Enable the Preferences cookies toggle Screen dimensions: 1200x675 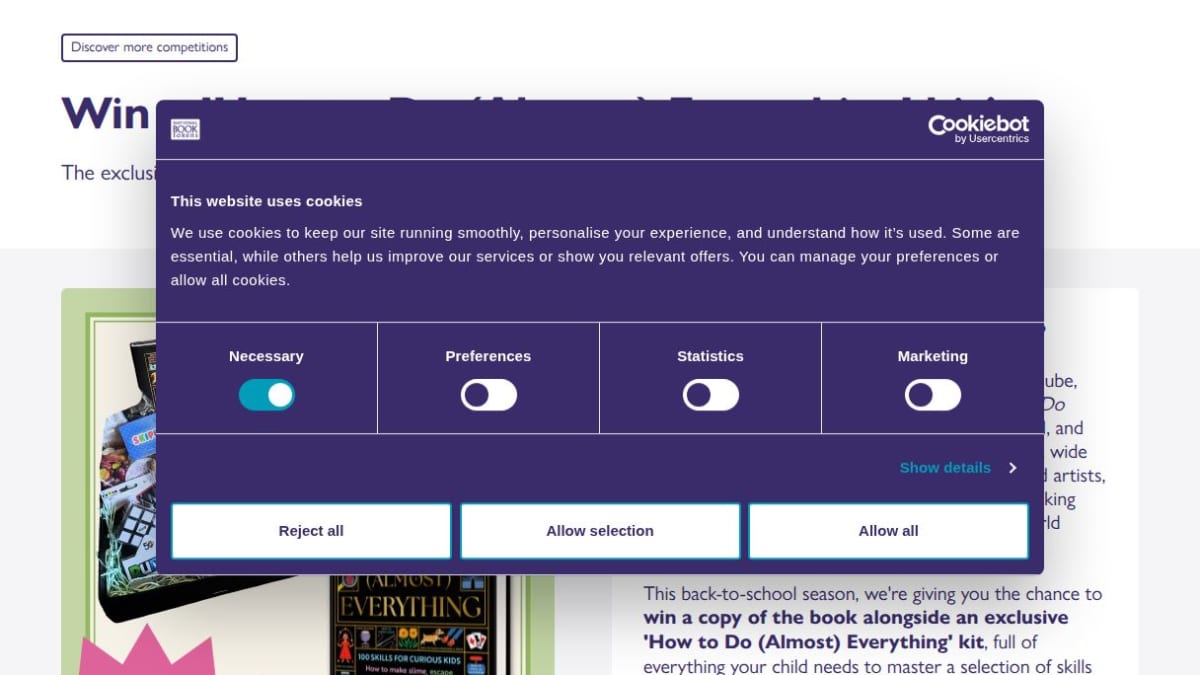488,395
